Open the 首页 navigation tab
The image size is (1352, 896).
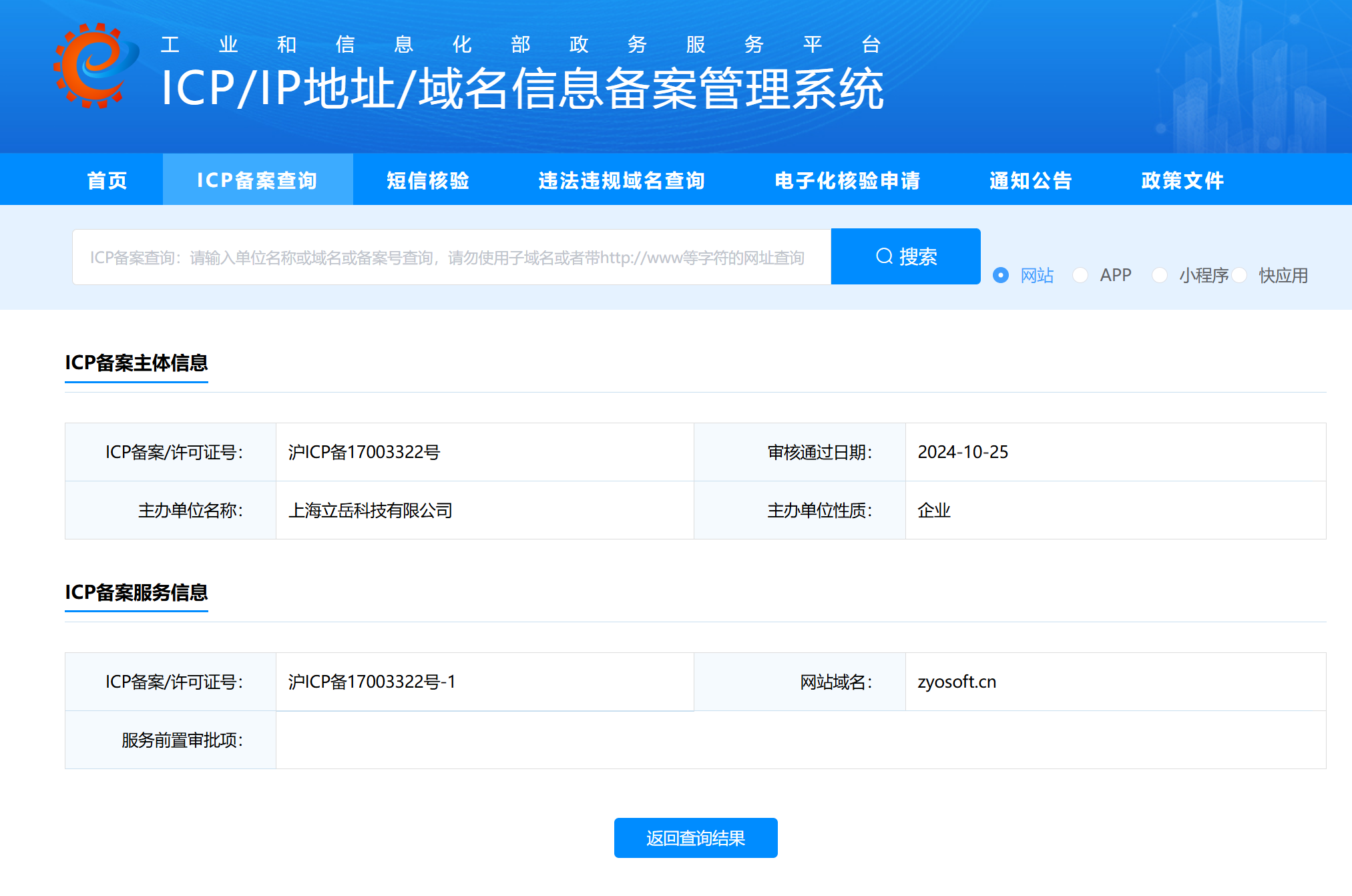107,180
